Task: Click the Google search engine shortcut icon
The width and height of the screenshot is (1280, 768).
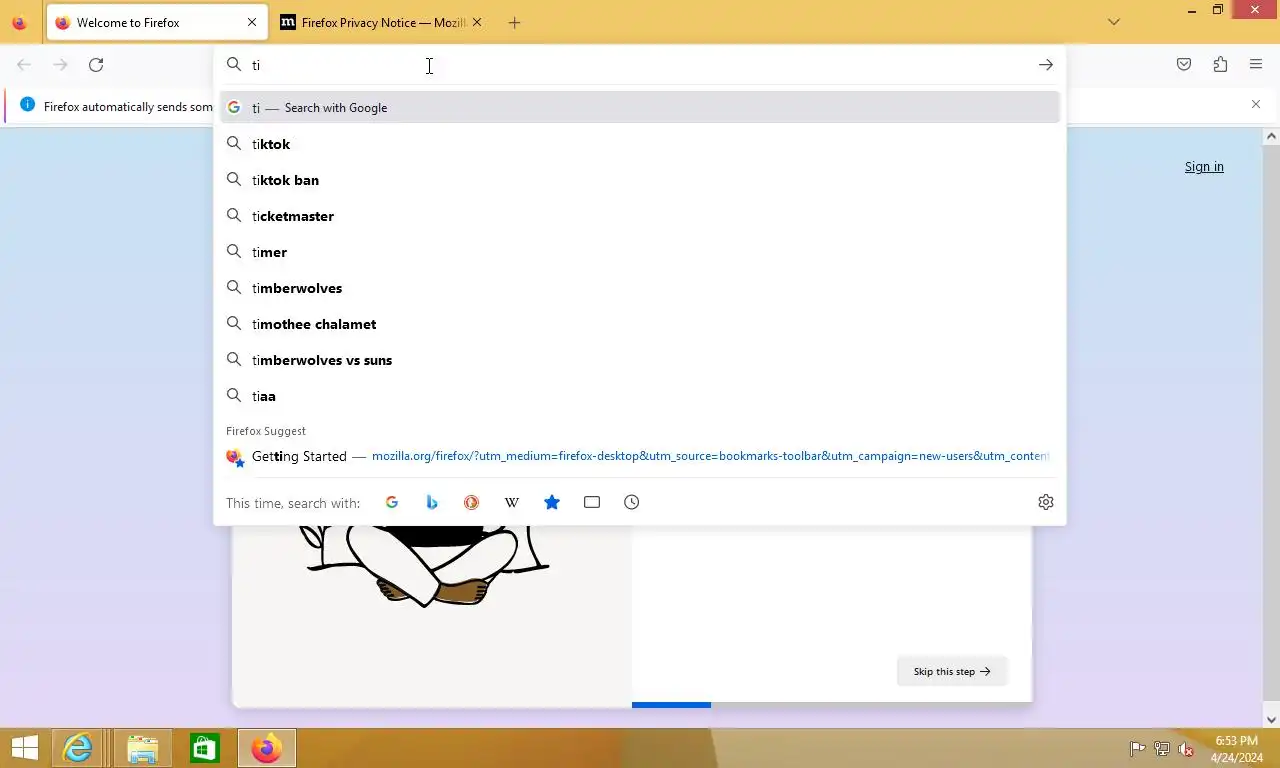Action: (x=392, y=502)
